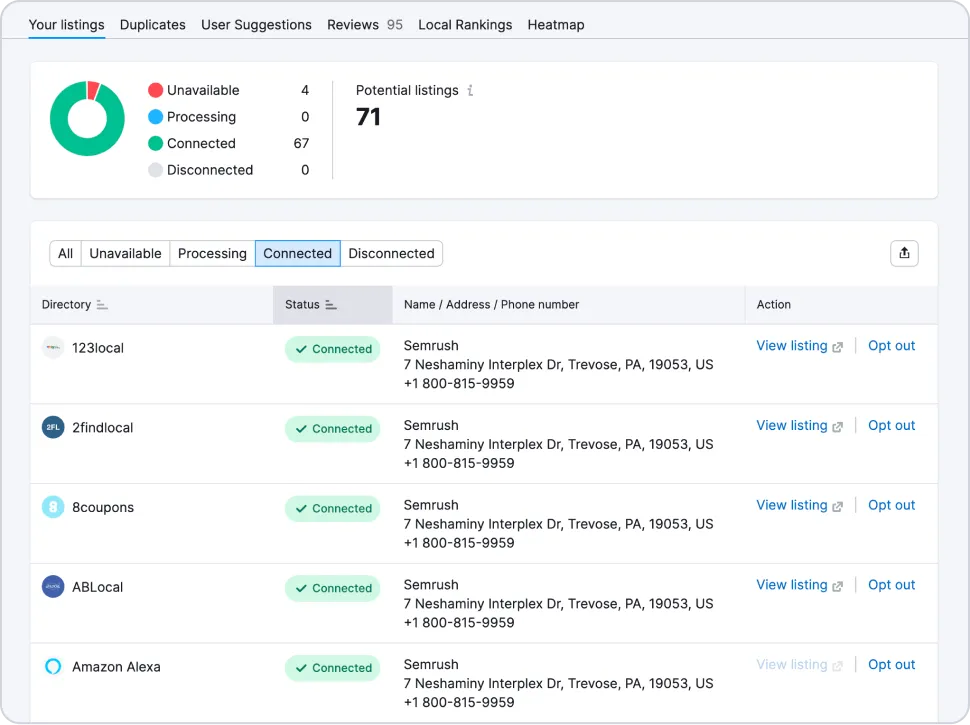Viewport: 970px width, 725px height.
Task: Opt out of 8coupons
Action: click(x=891, y=505)
